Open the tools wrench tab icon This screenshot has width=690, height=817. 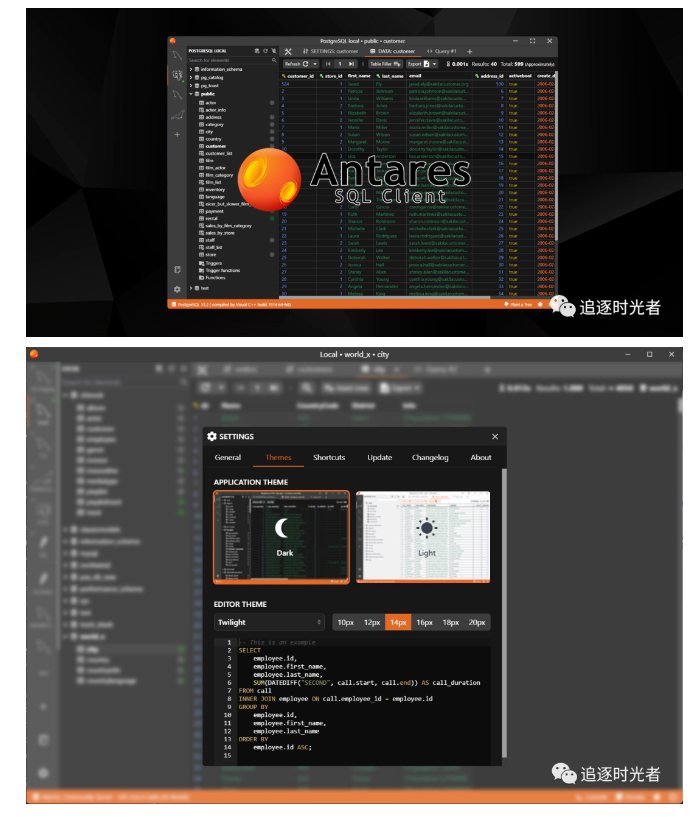(288, 51)
